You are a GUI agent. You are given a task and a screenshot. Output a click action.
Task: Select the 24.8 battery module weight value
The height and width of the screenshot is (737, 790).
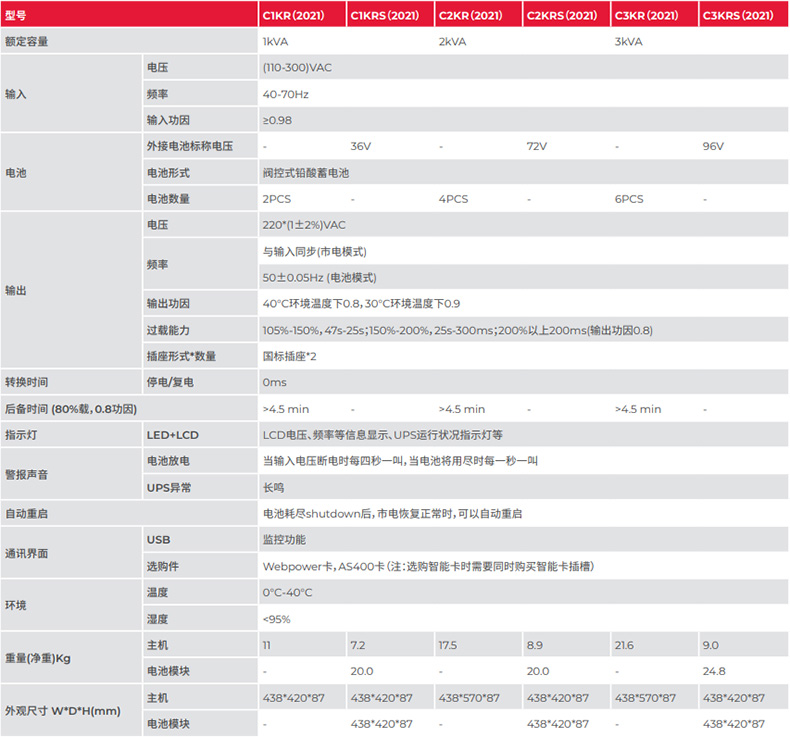(x=713, y=671)
